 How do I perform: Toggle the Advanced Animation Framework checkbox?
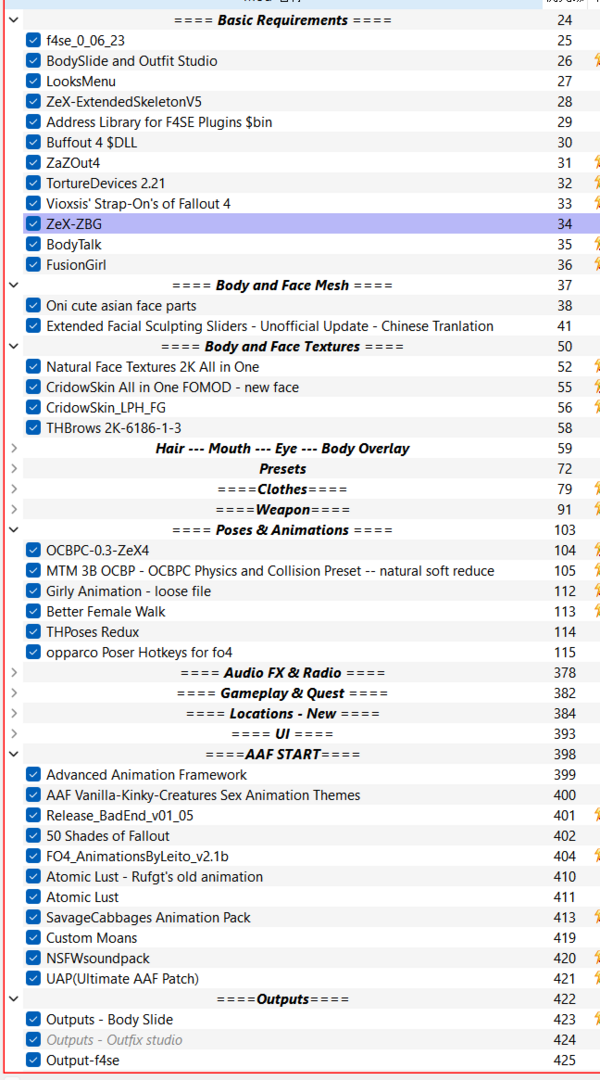[34, 775]
